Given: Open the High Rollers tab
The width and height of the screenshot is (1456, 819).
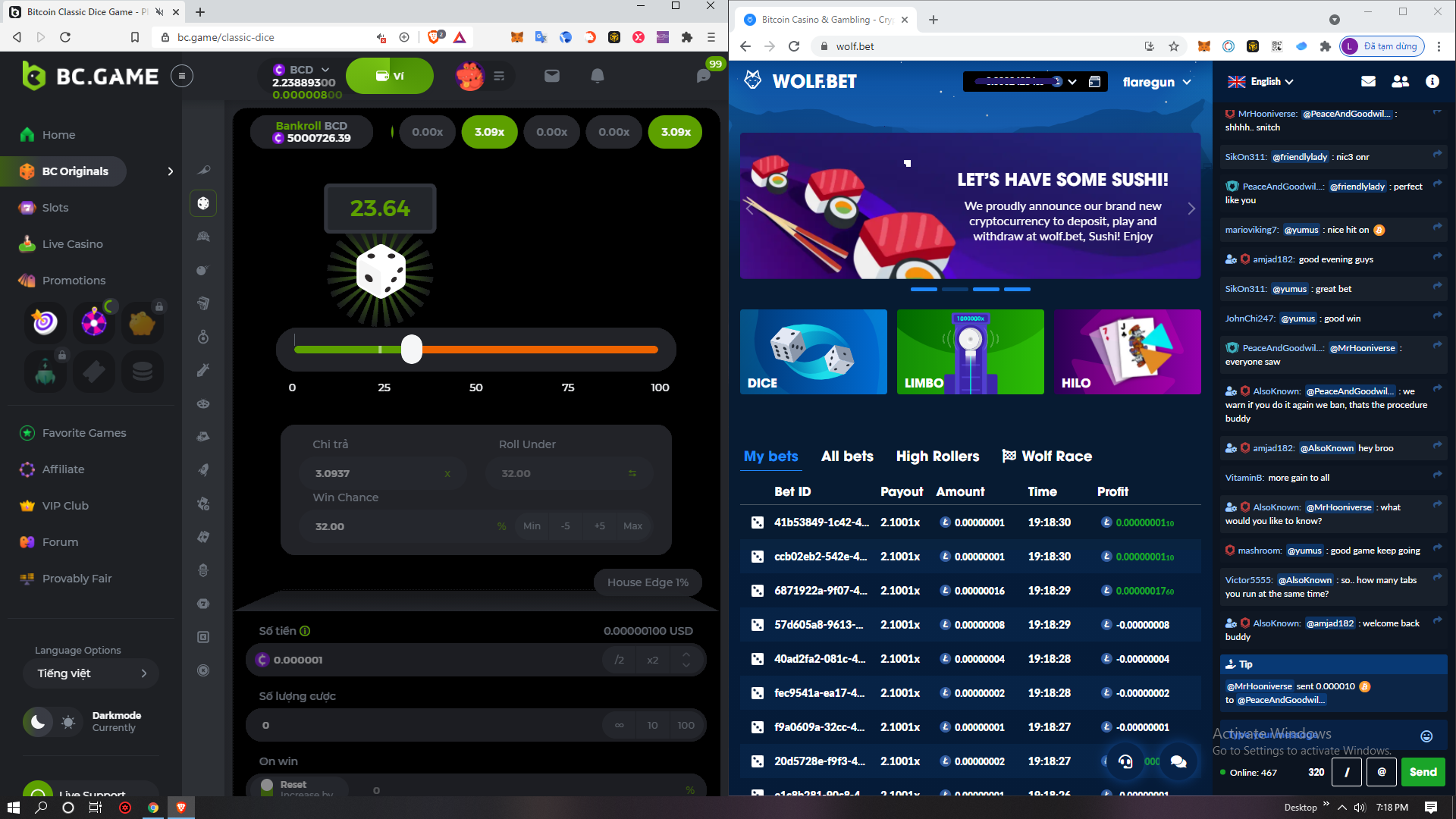Looking at the screenshot, I should click(x=937, y=456).
